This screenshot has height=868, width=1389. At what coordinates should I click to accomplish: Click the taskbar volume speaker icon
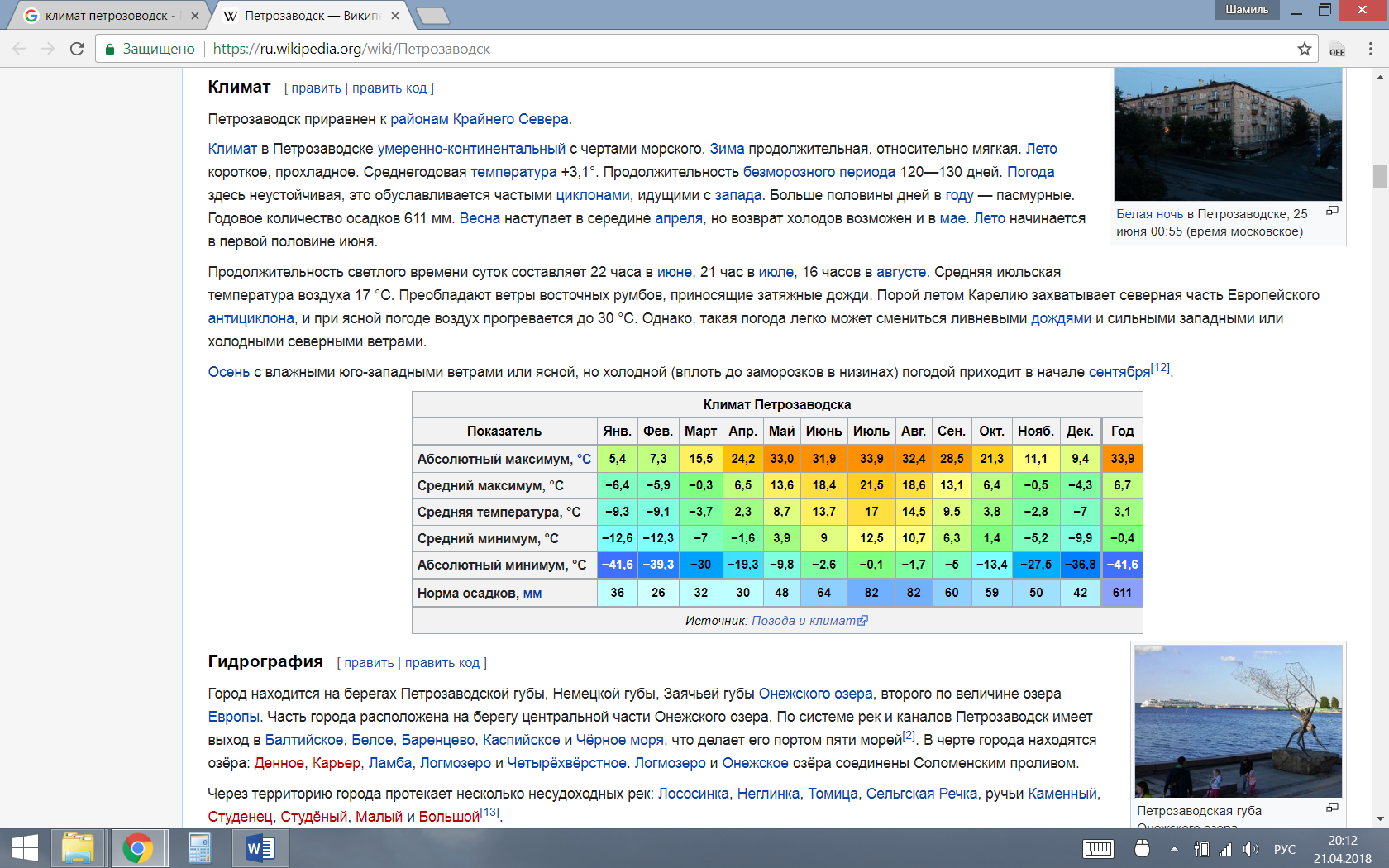click(1250, 849)
